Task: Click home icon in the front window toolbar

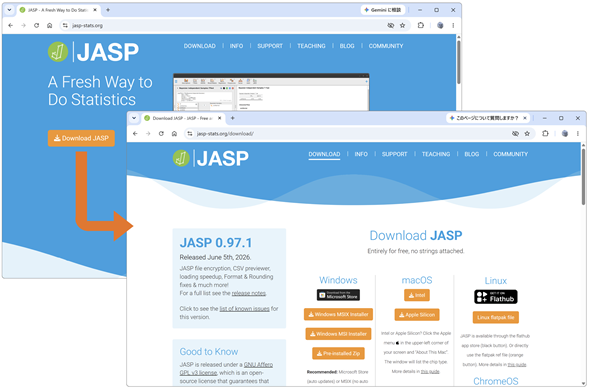Action: [174, 134]
